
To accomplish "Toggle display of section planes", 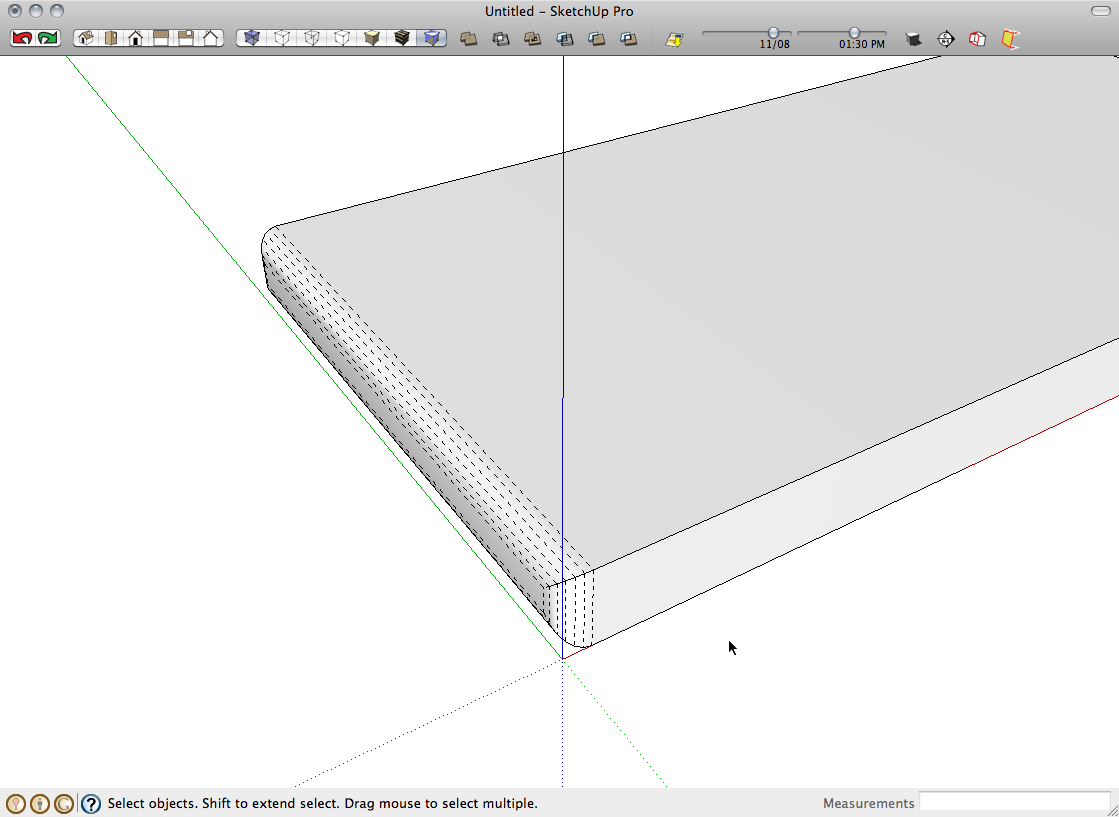I will point(978,39).
